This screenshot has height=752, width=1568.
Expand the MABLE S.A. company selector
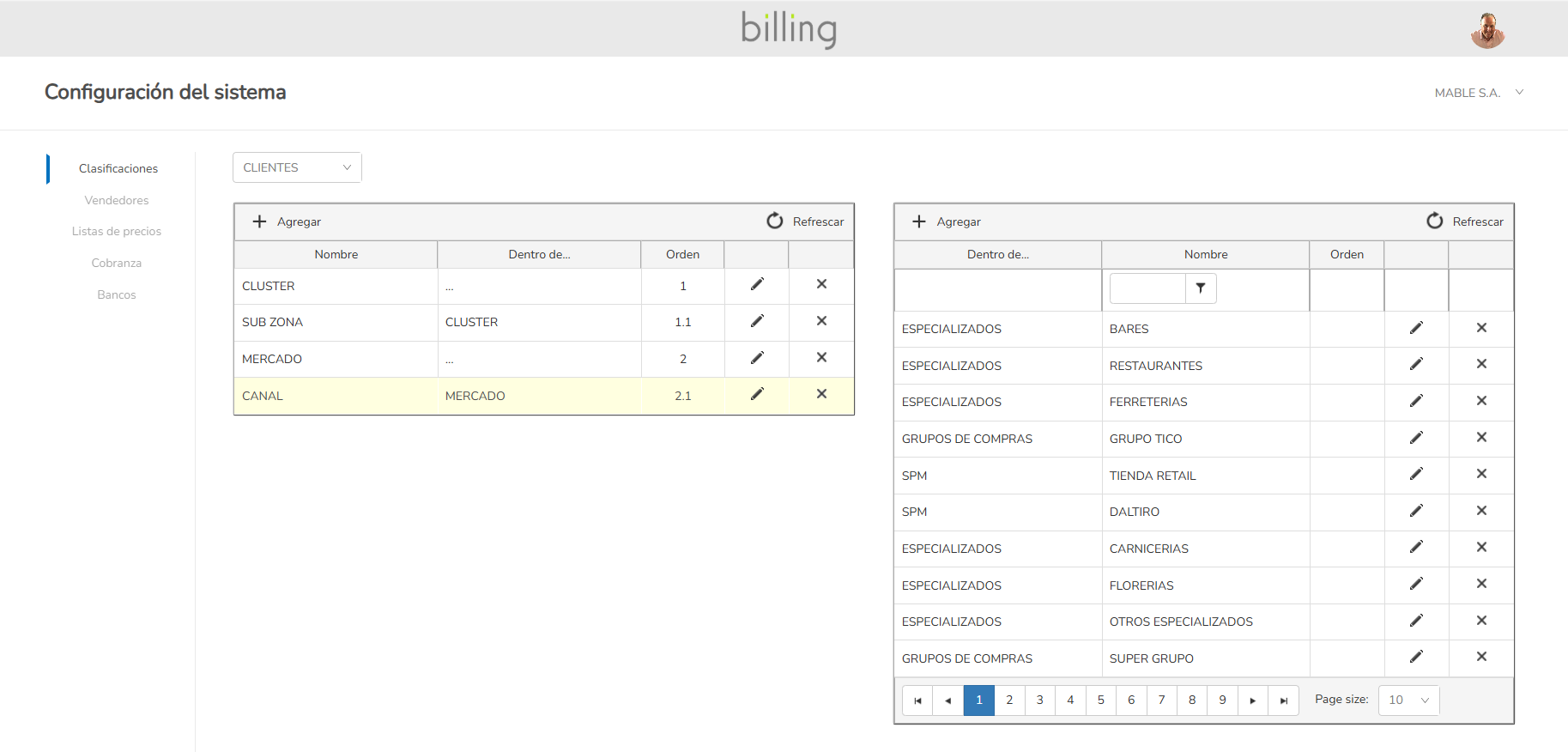[1479, 93]
